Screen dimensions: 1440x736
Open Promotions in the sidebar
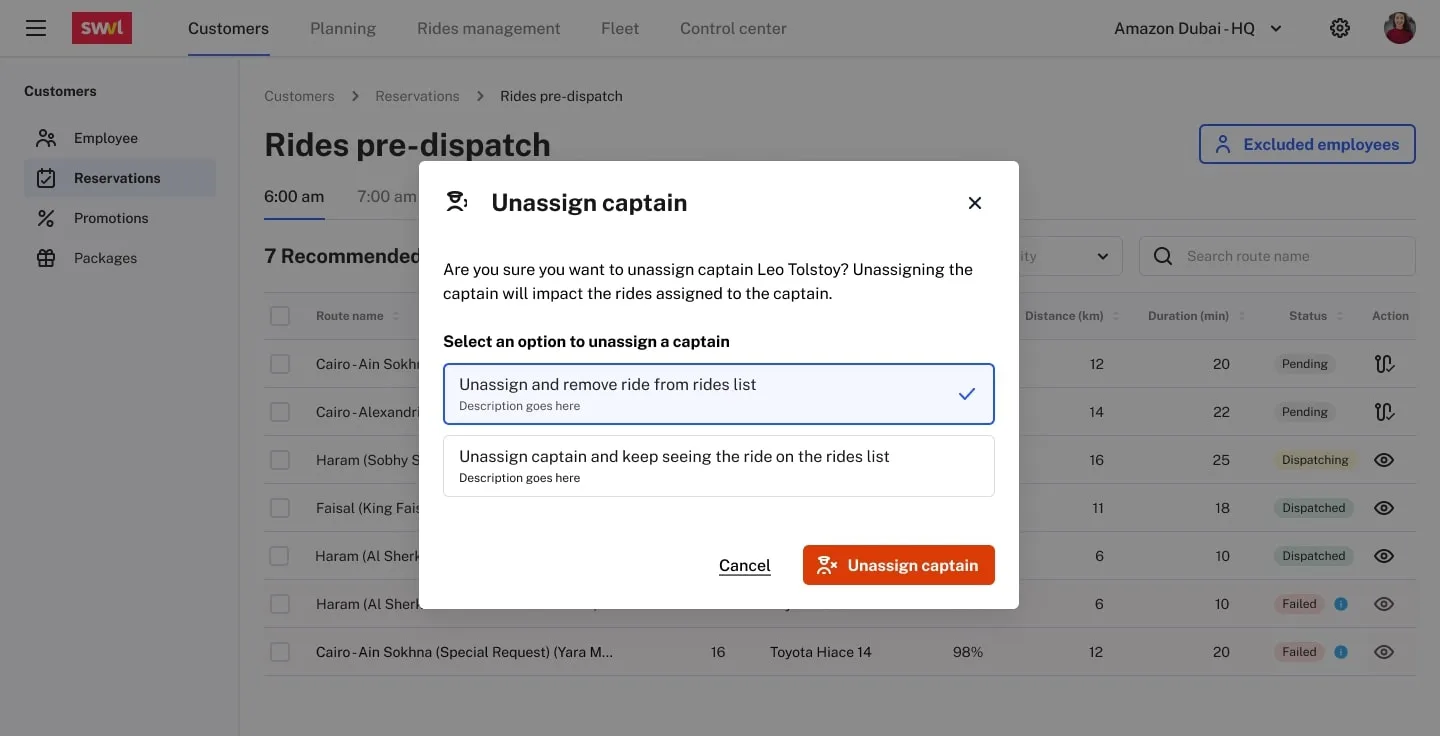tap(110, 218)
